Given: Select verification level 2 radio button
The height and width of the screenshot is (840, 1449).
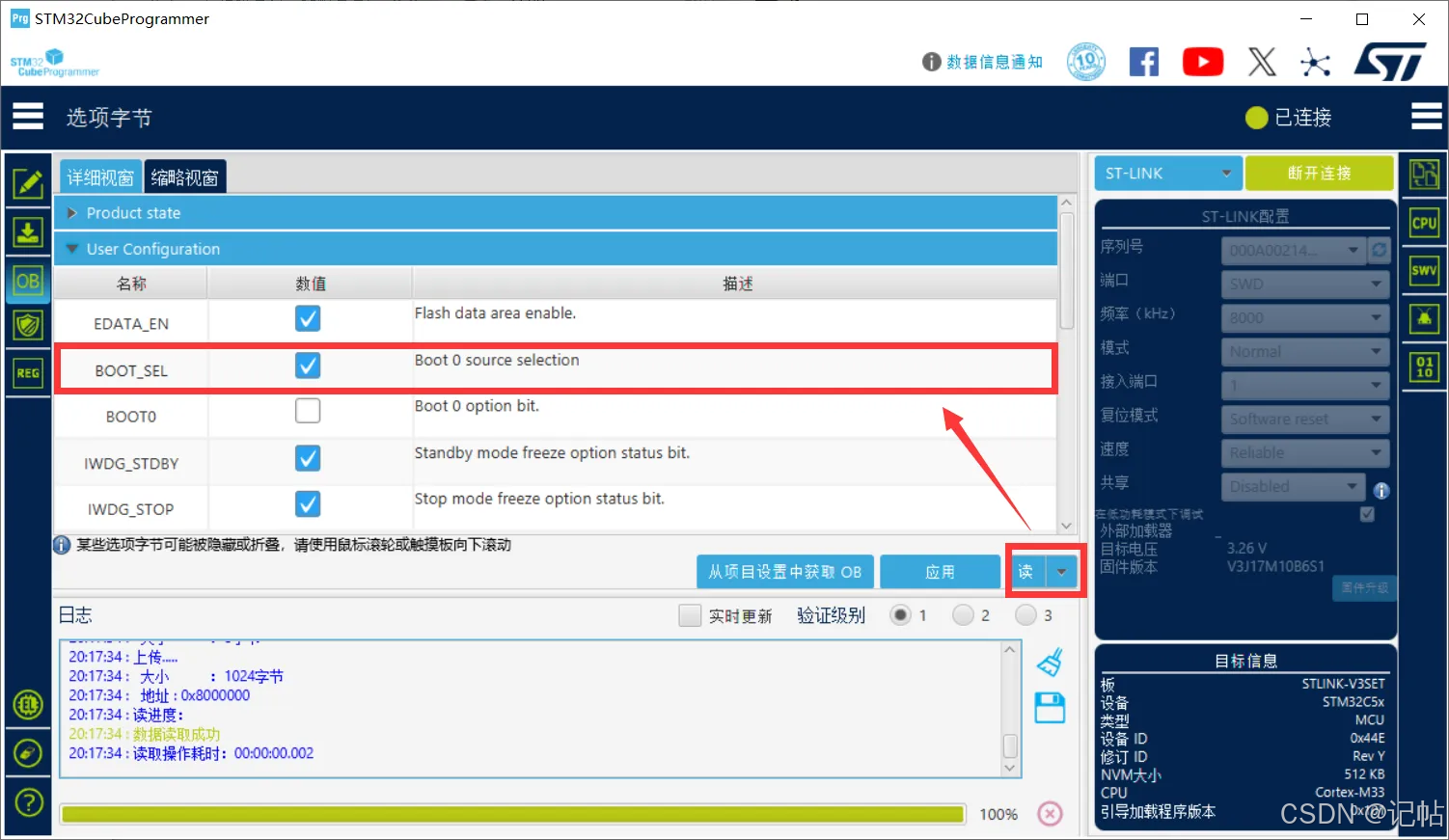Looking at the screenshot, I should tap(963, 615).
